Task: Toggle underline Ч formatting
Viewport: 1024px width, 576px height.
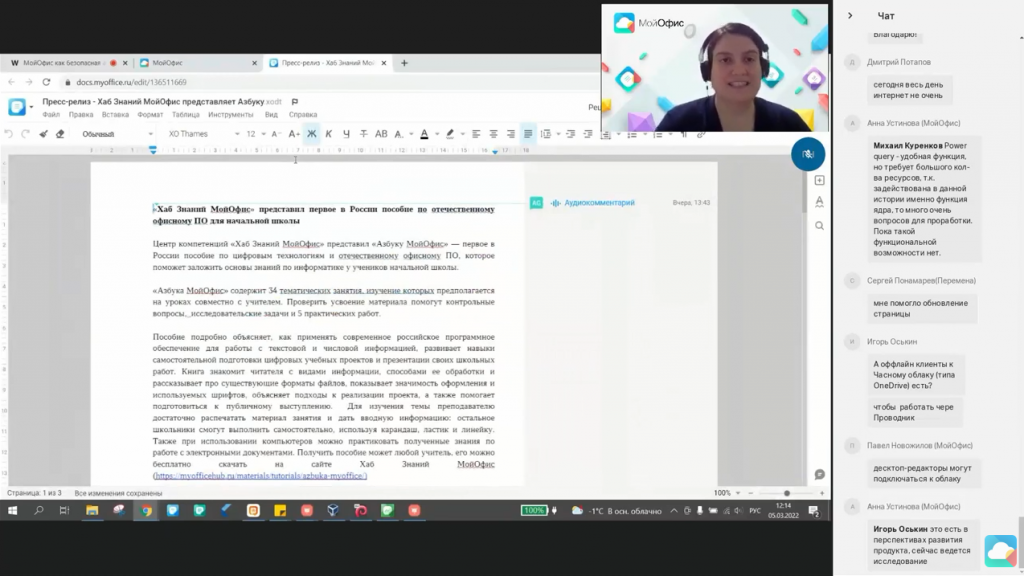Action: click(x=346, y=134)
